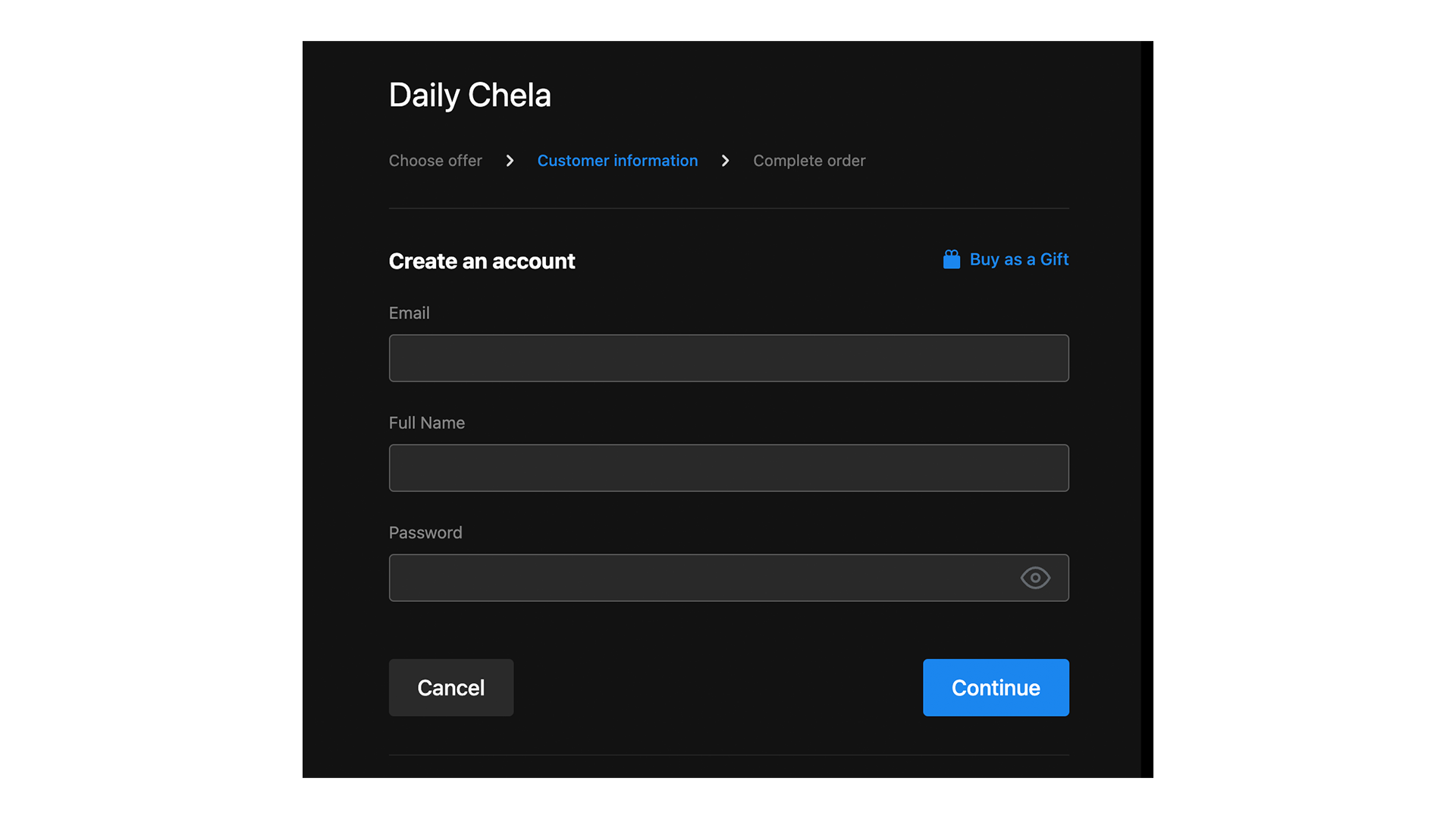
Task: Show password using the eye icon
Action: [1034, 578]
